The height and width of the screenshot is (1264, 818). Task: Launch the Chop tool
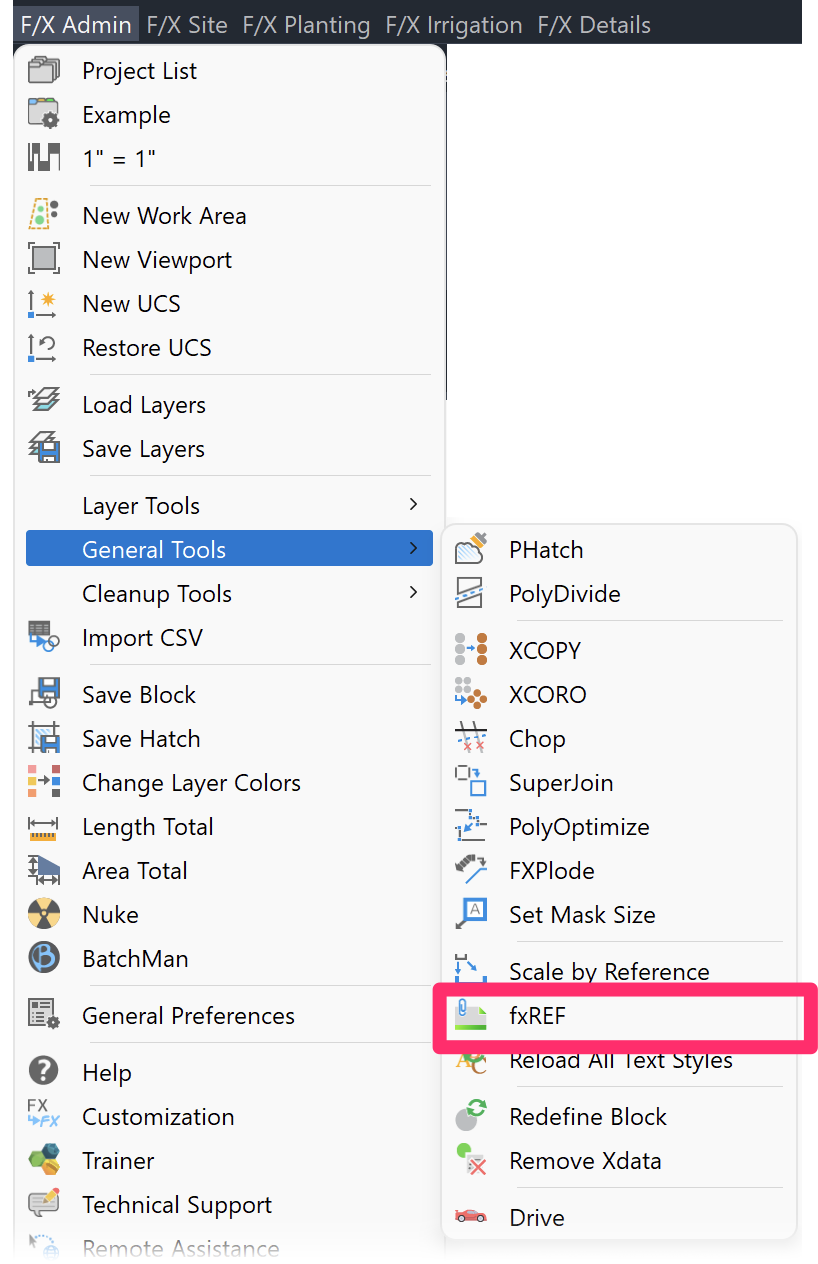tap(537, 738)
